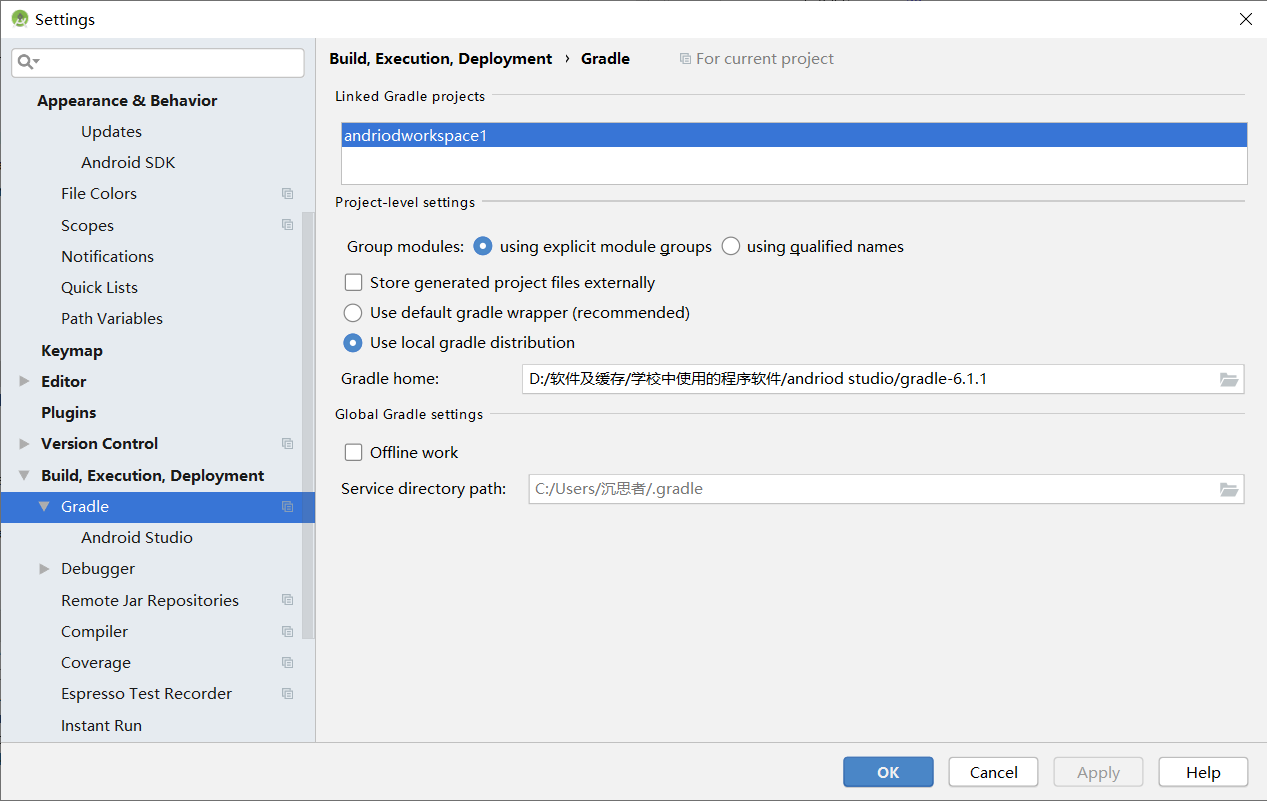The width and height of the screenshot is (1267, 801).
Task: Click the project-scope icon beside Espresso Test Recorder
Action: 288,694
